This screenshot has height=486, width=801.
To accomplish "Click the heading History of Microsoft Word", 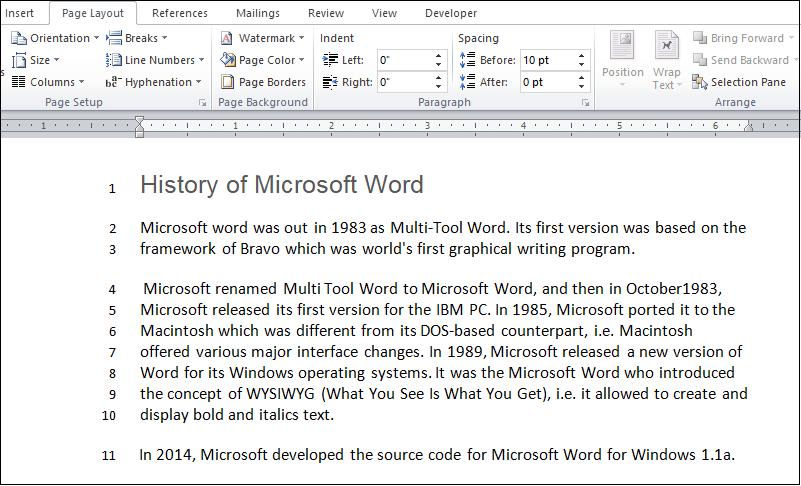I will coord(282,184).
